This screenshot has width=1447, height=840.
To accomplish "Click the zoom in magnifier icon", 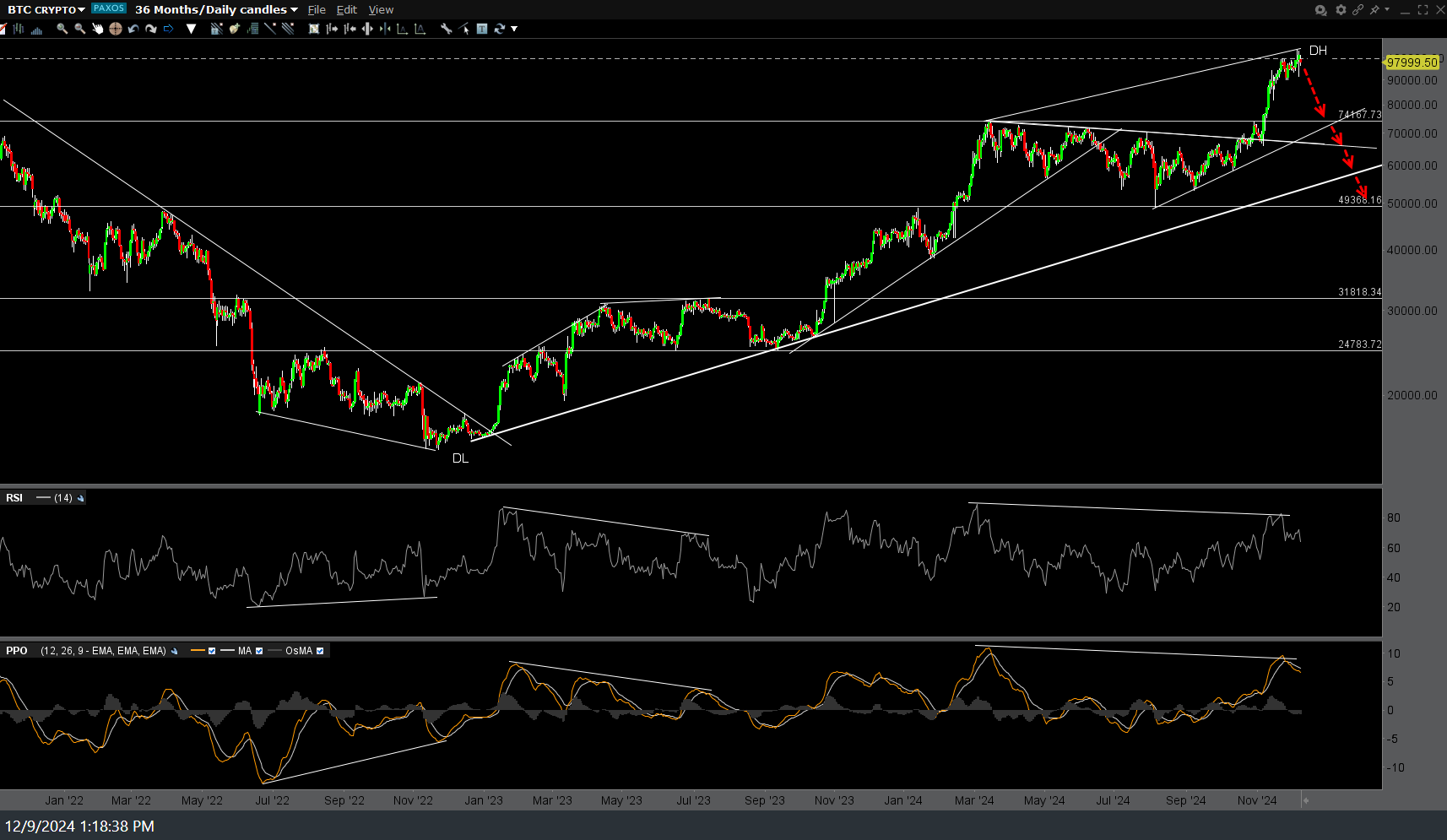I will (x=62, y=29).
